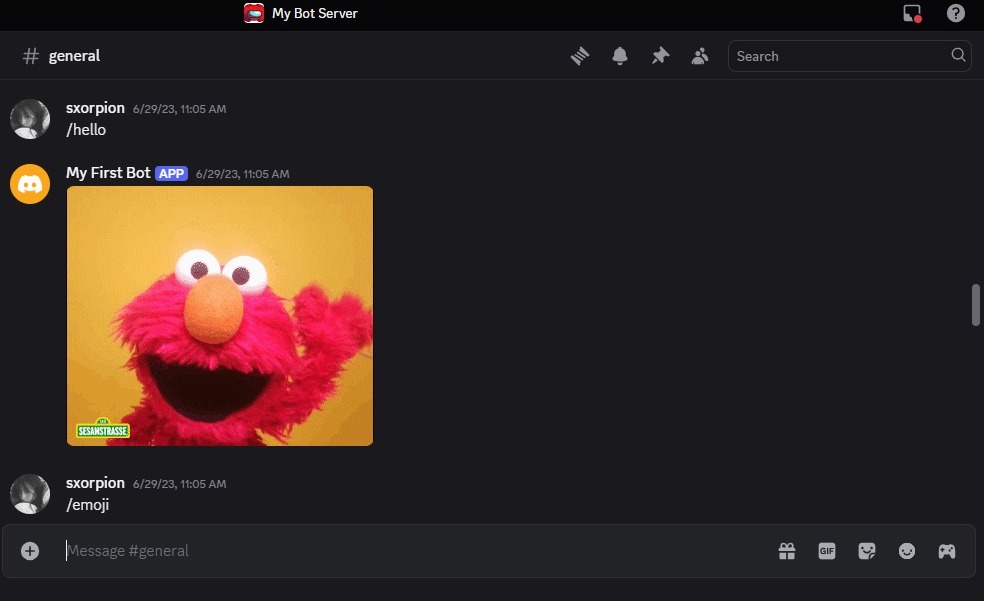Focus the Message #general text box
This screenshot has height=601, width=984.
(x=414, y=551)
